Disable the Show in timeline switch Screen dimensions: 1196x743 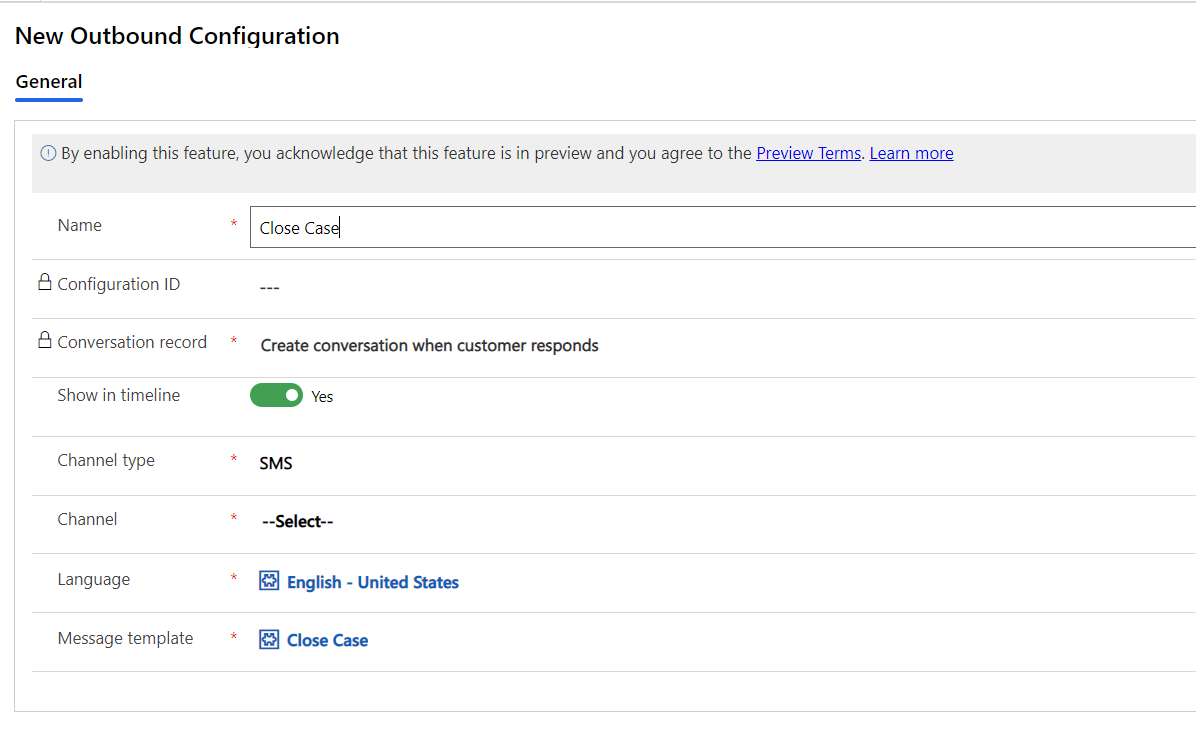pyautogui.click(x=277, y=395)
